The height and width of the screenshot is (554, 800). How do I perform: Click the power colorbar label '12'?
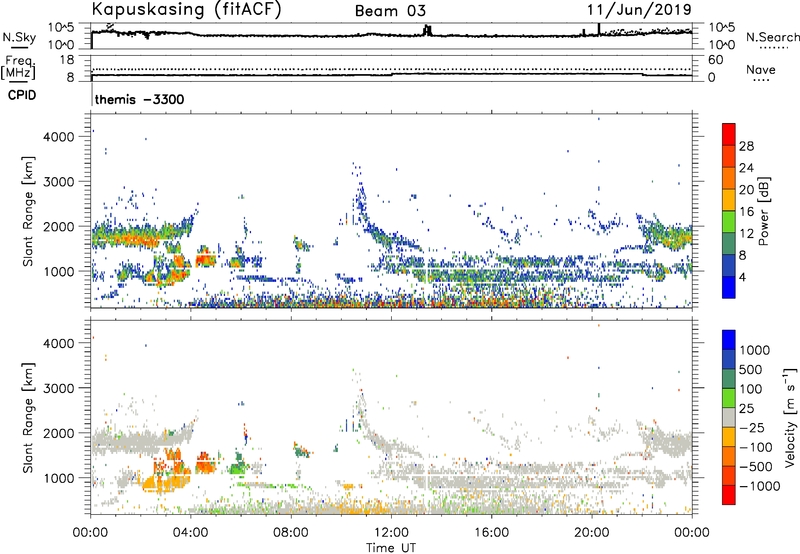click(x=746, y=234)
